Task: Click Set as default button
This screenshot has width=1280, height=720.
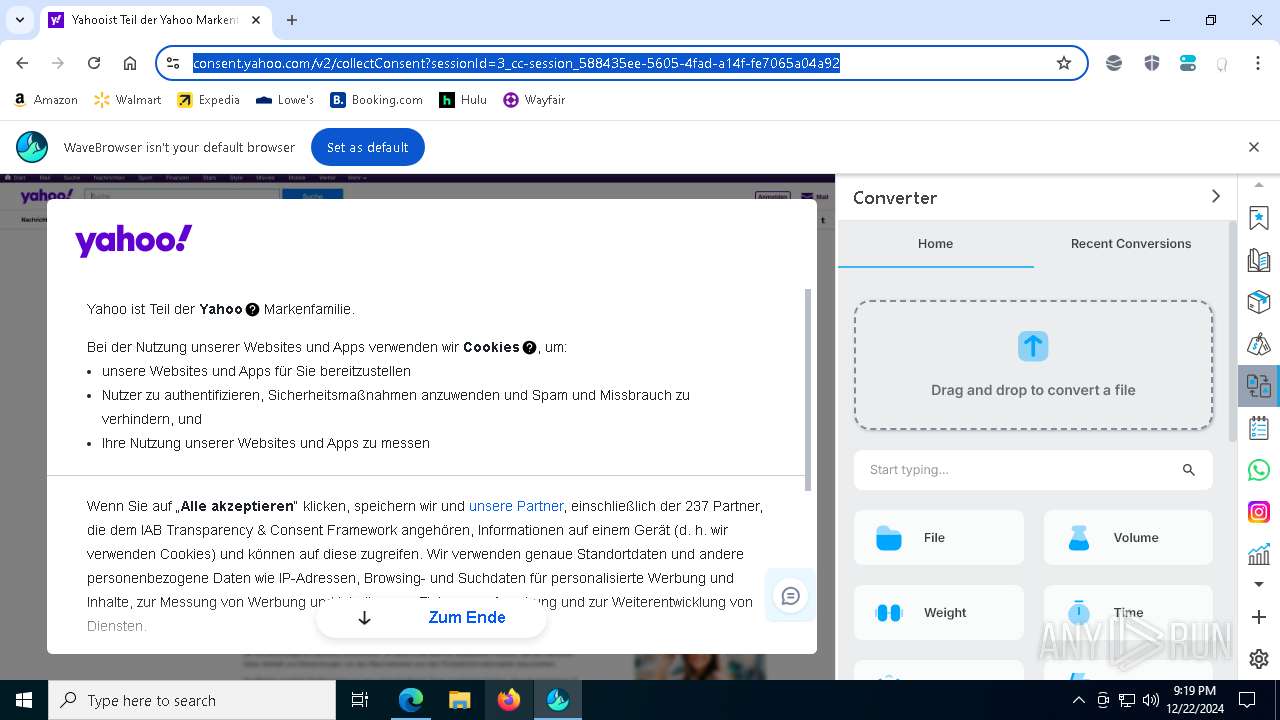Action: [x=367, y=147]
